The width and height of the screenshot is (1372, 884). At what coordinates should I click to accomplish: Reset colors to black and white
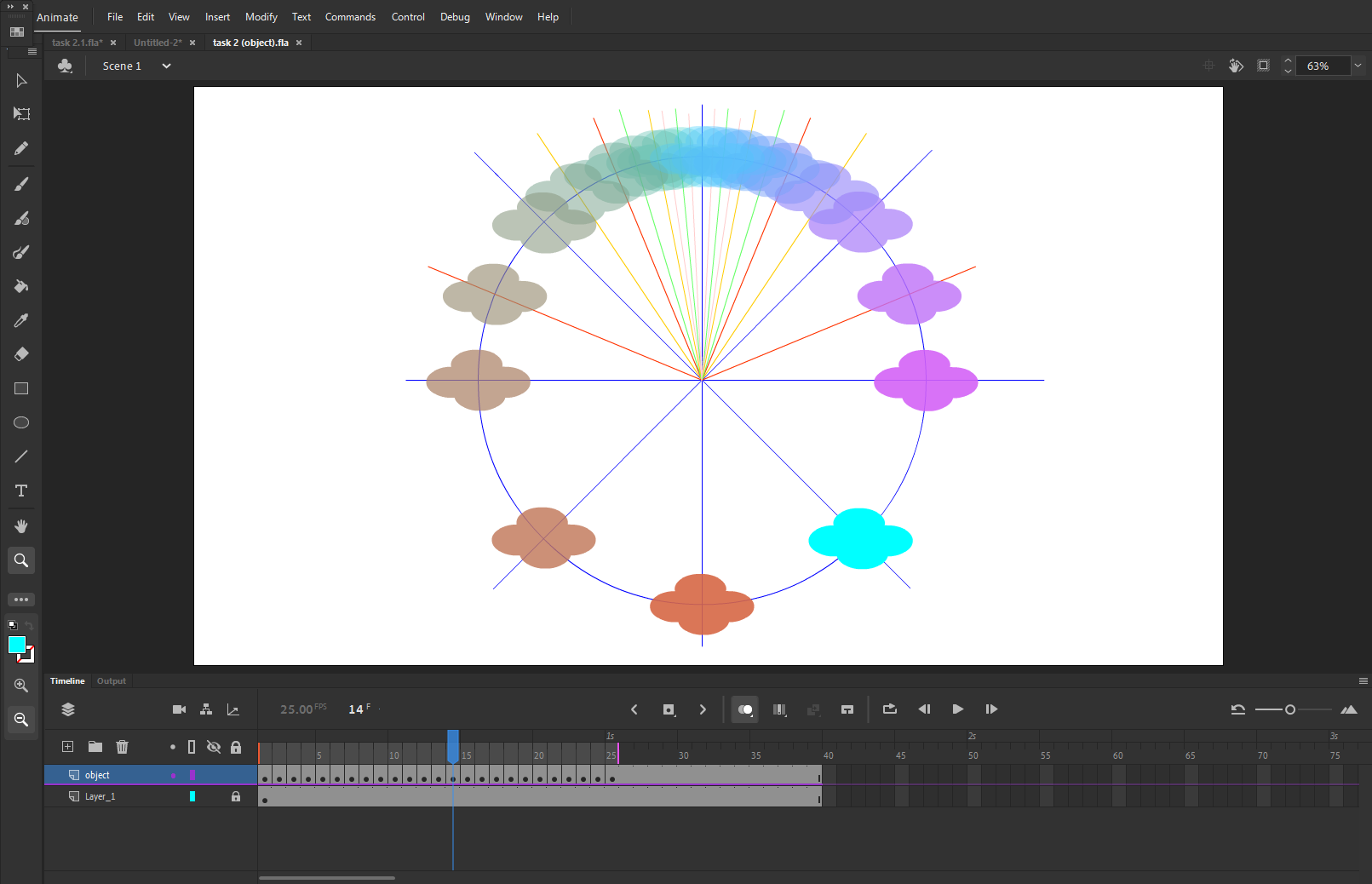(x=13, y=625)
